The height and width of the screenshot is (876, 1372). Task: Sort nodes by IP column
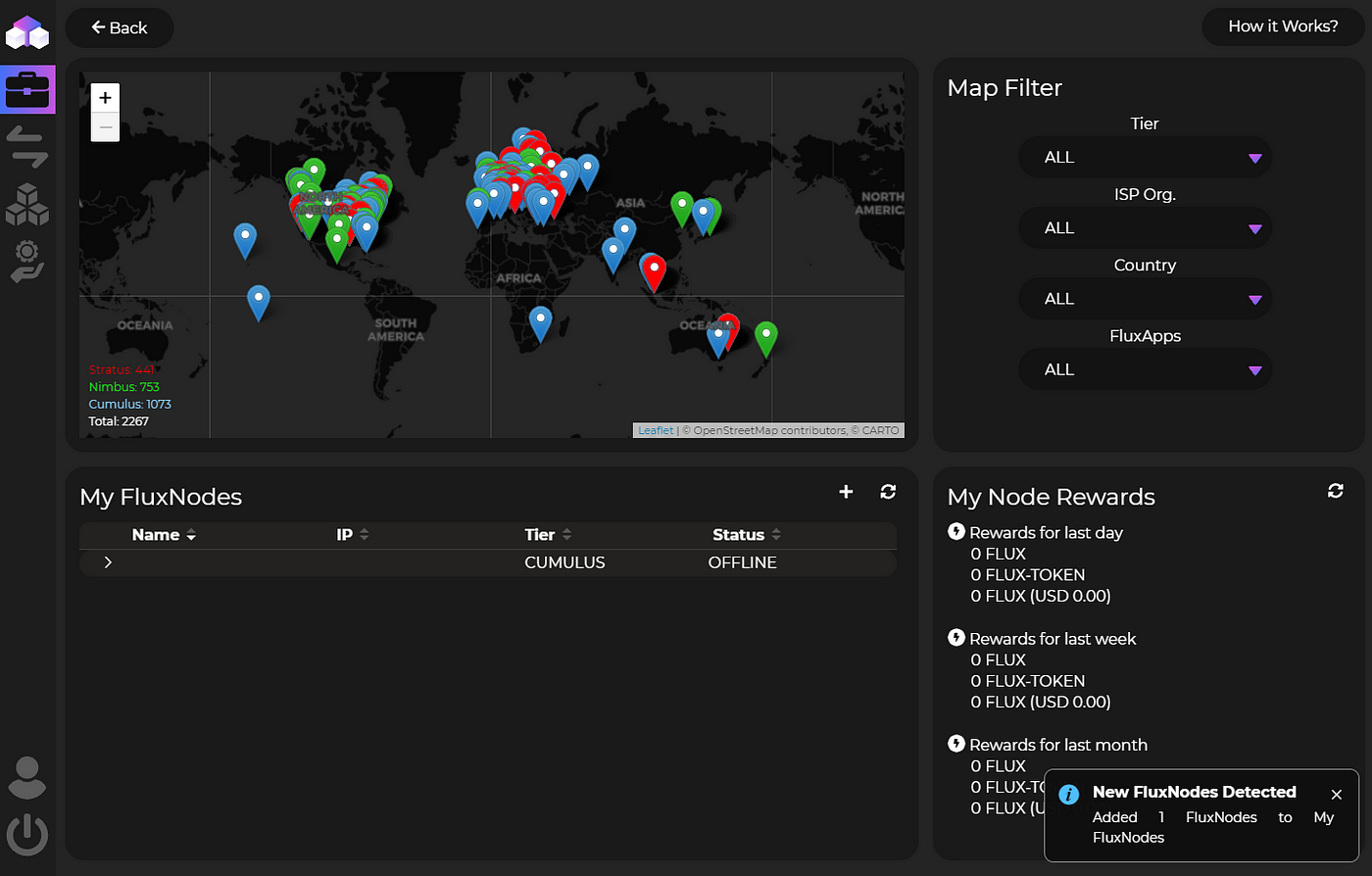pos(353,535)
